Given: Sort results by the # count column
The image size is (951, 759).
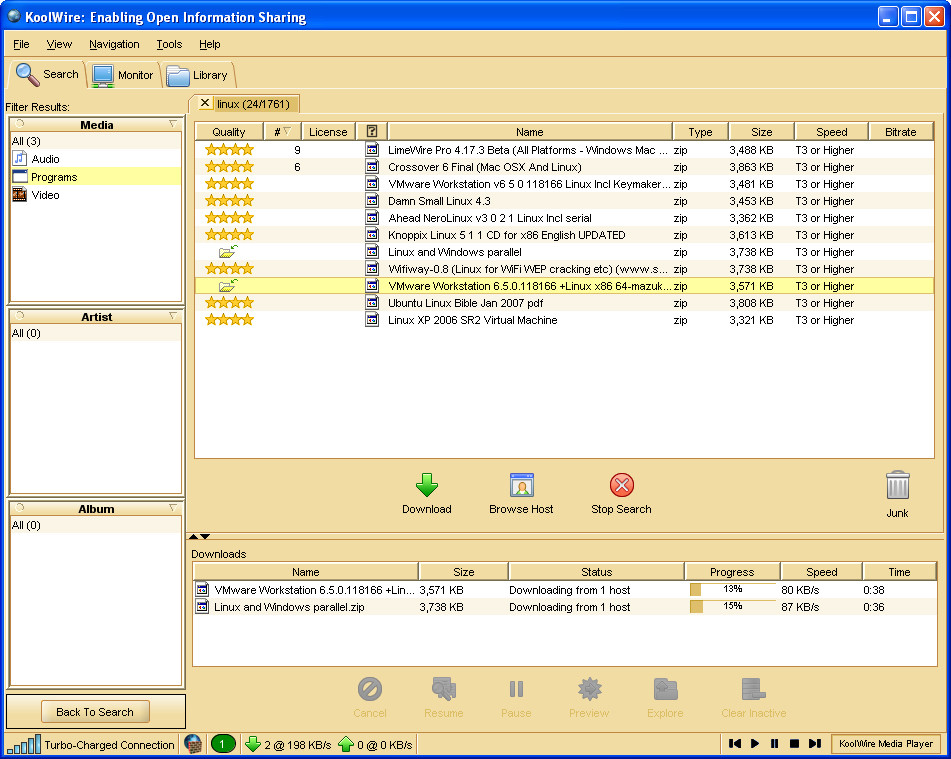Looking at the screenshot, I should tap(282, 132).
